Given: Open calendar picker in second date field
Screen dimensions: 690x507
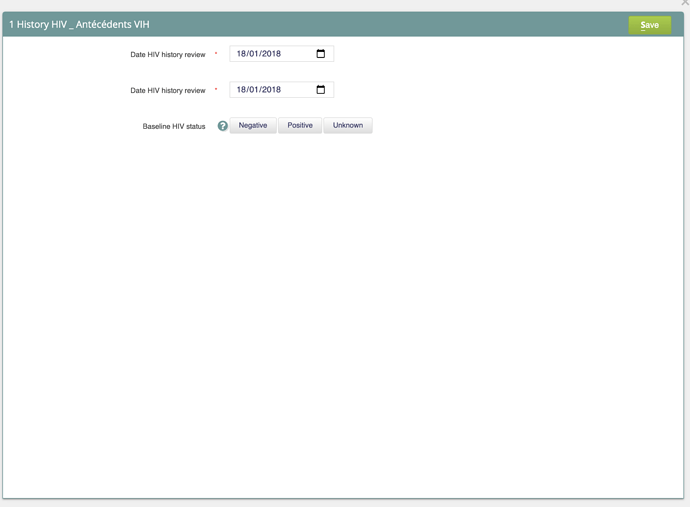Looking at the screenshot, I should point(321,90).
